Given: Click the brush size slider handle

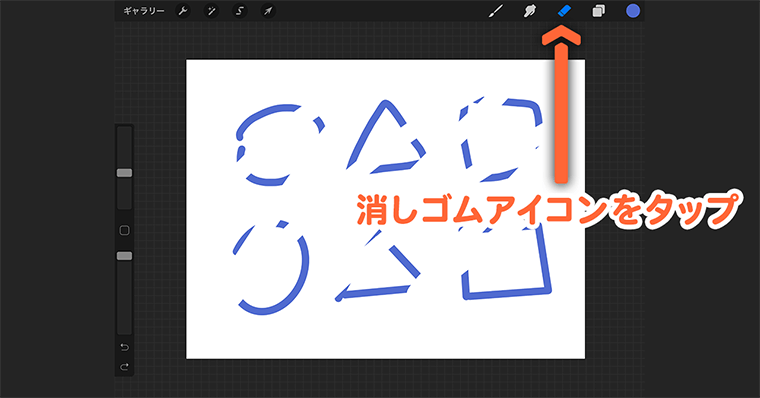Looking at the screenshot, I should (x=125, y=173).
